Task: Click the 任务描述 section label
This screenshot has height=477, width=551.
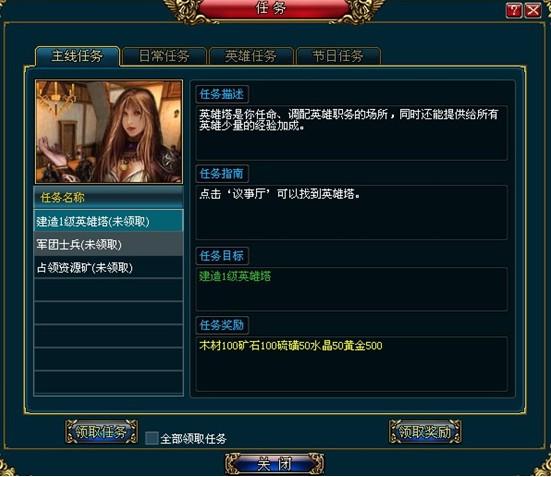Action: pyautogui.click(x=222, y=94)
